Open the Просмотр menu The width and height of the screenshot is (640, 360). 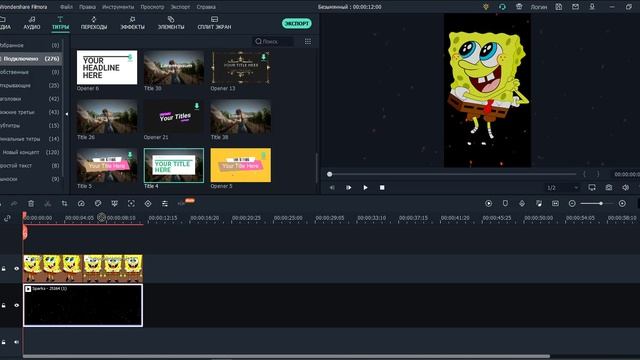coord(152,7)
